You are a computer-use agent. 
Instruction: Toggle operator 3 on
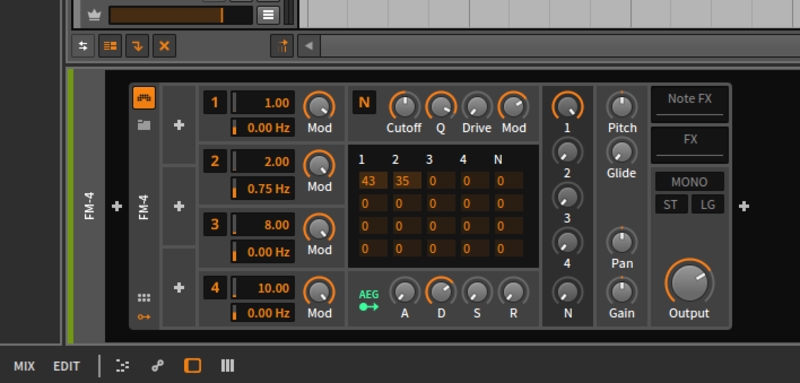click(215, 224)
